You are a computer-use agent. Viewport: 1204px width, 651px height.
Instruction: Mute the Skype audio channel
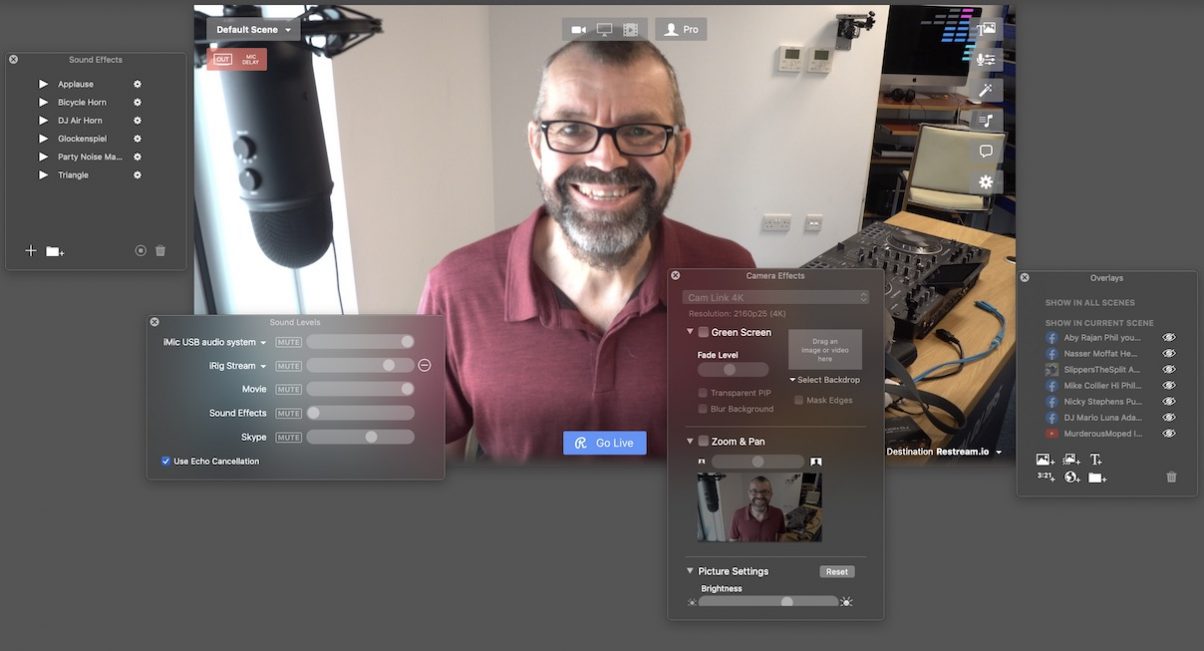pyautogui.click(x=289, y=437)
